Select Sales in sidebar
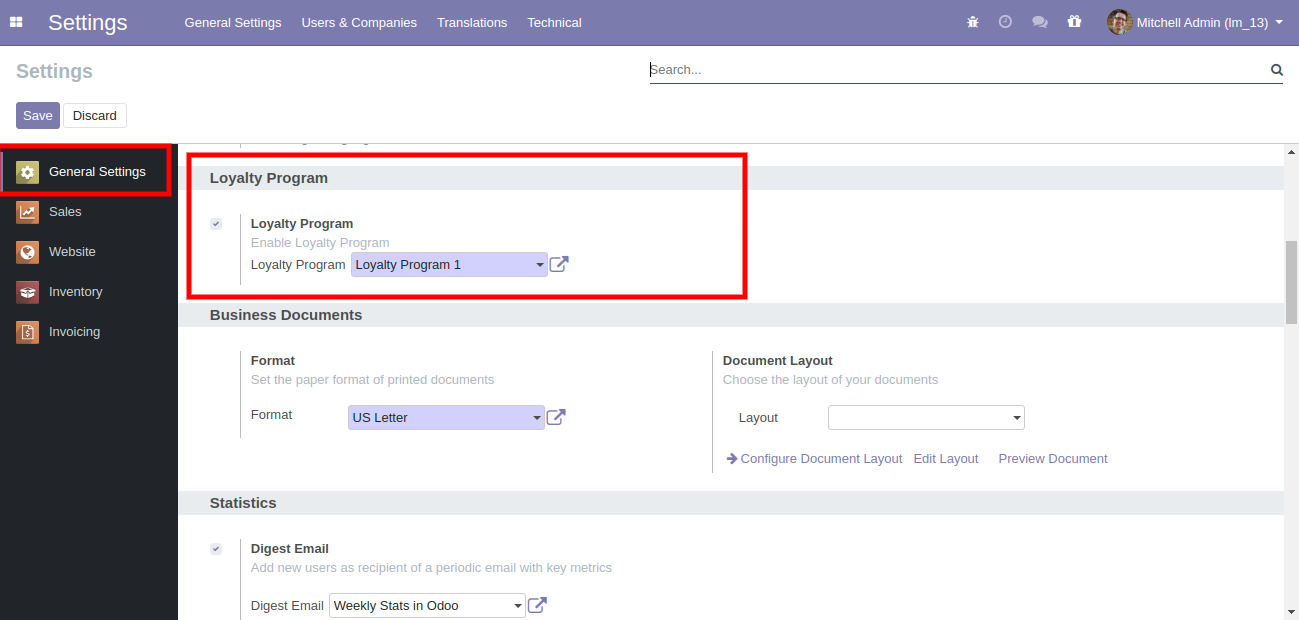 point(89,212)
